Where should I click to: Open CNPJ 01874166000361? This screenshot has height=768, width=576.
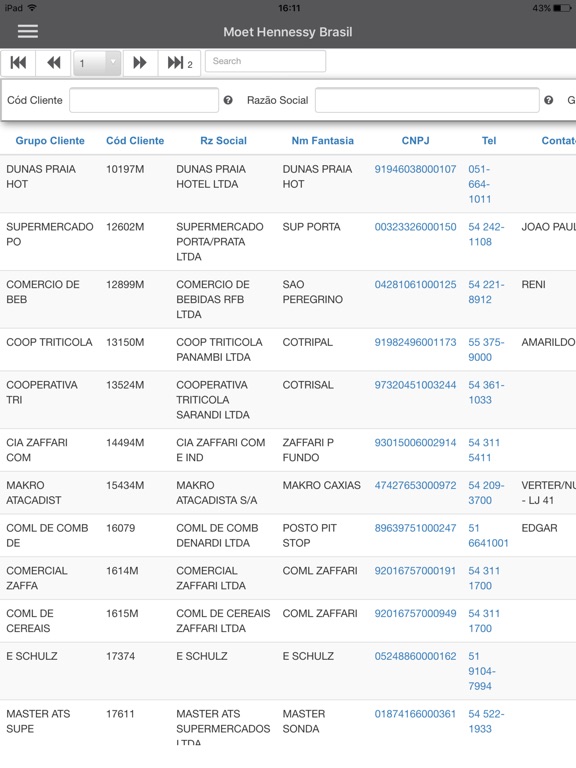tap(415, 714)
